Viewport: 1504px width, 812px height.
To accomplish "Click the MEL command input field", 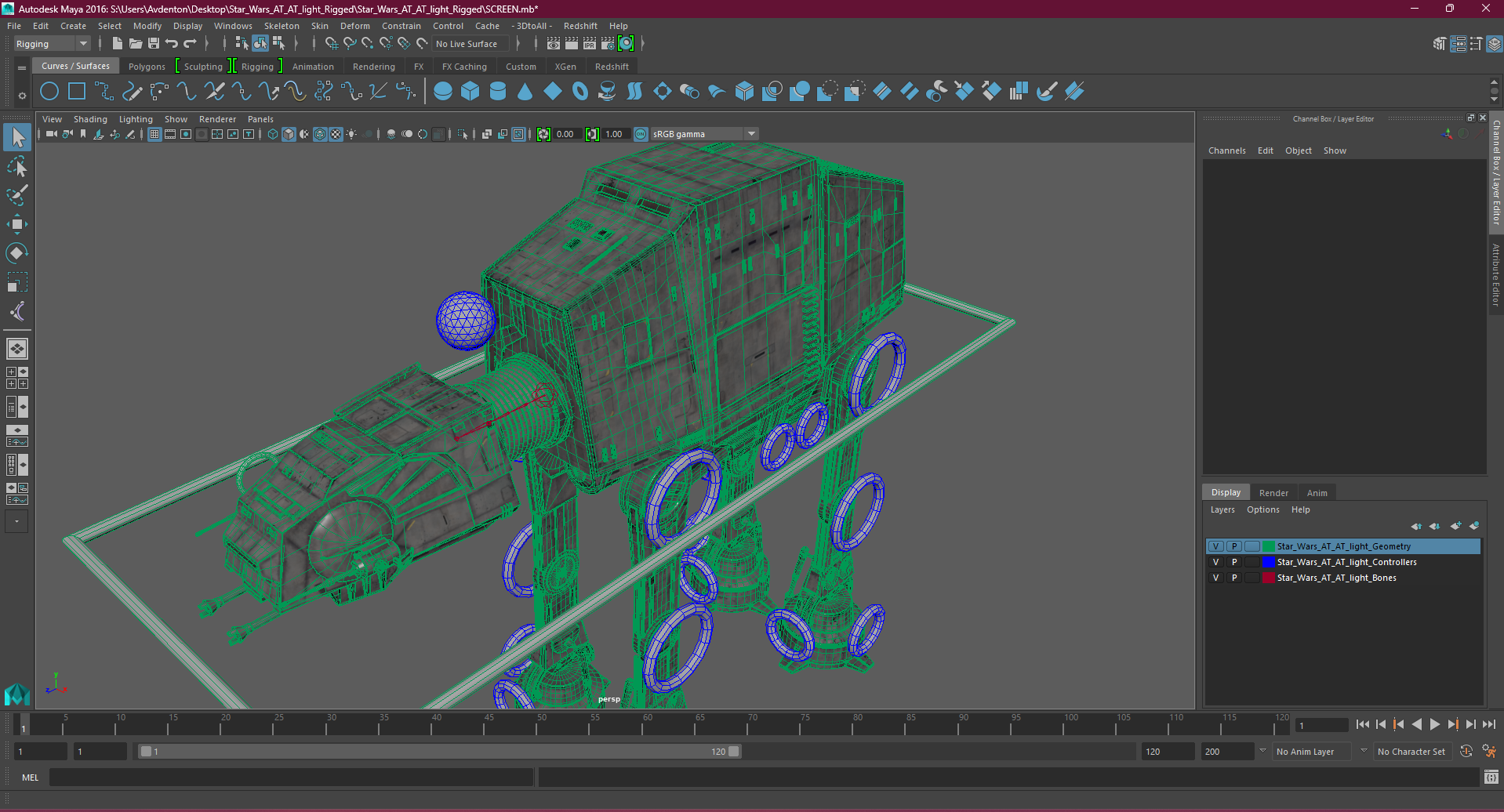I will tap(292, 778).
